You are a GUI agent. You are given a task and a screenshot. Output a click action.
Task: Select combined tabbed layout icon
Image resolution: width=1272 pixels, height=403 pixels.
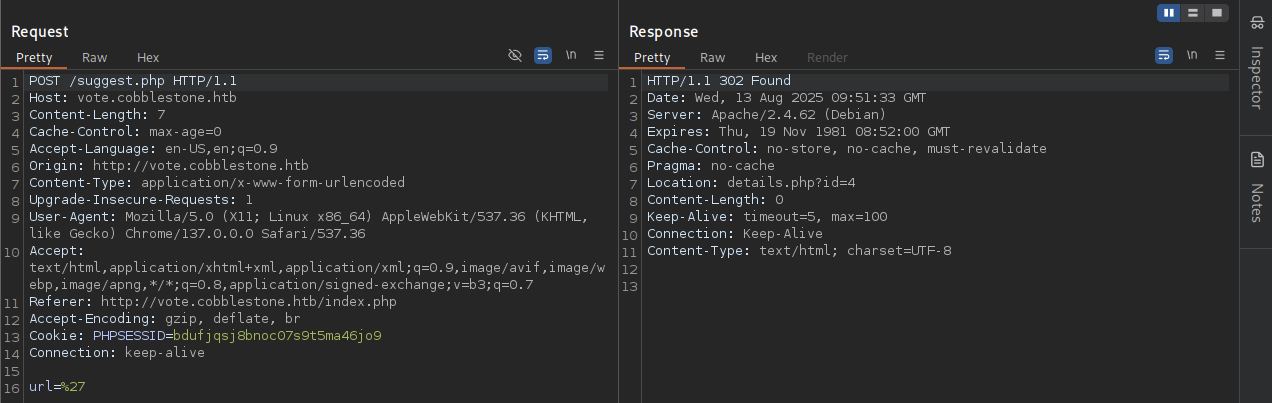pyautogui.click(x=1216, y=13)
